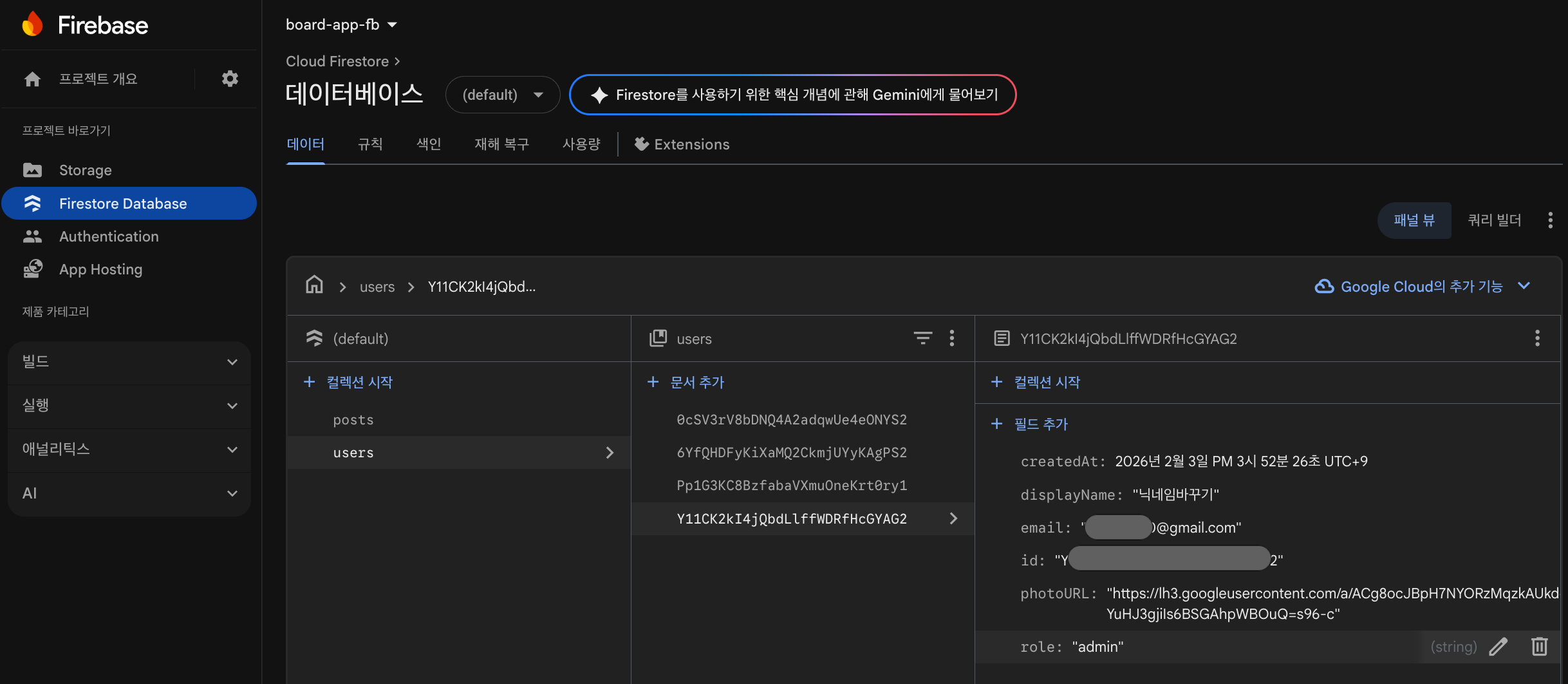
Task: Expand the AI category
Action: coord(129,493)
